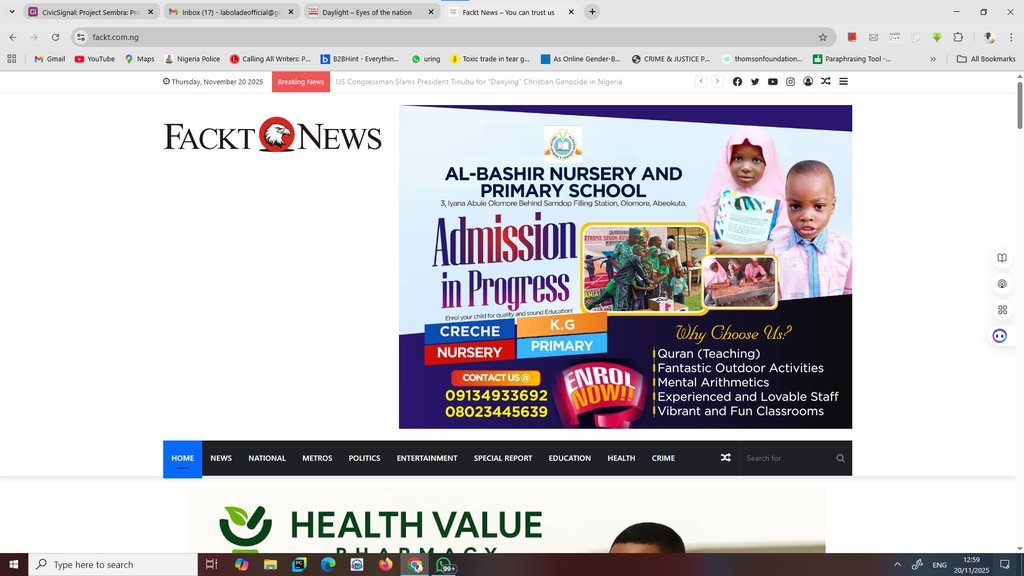Open US Congressman Slams President Tinubu headline
Screen dimensions: 1024x576
(x=479, y=82)
